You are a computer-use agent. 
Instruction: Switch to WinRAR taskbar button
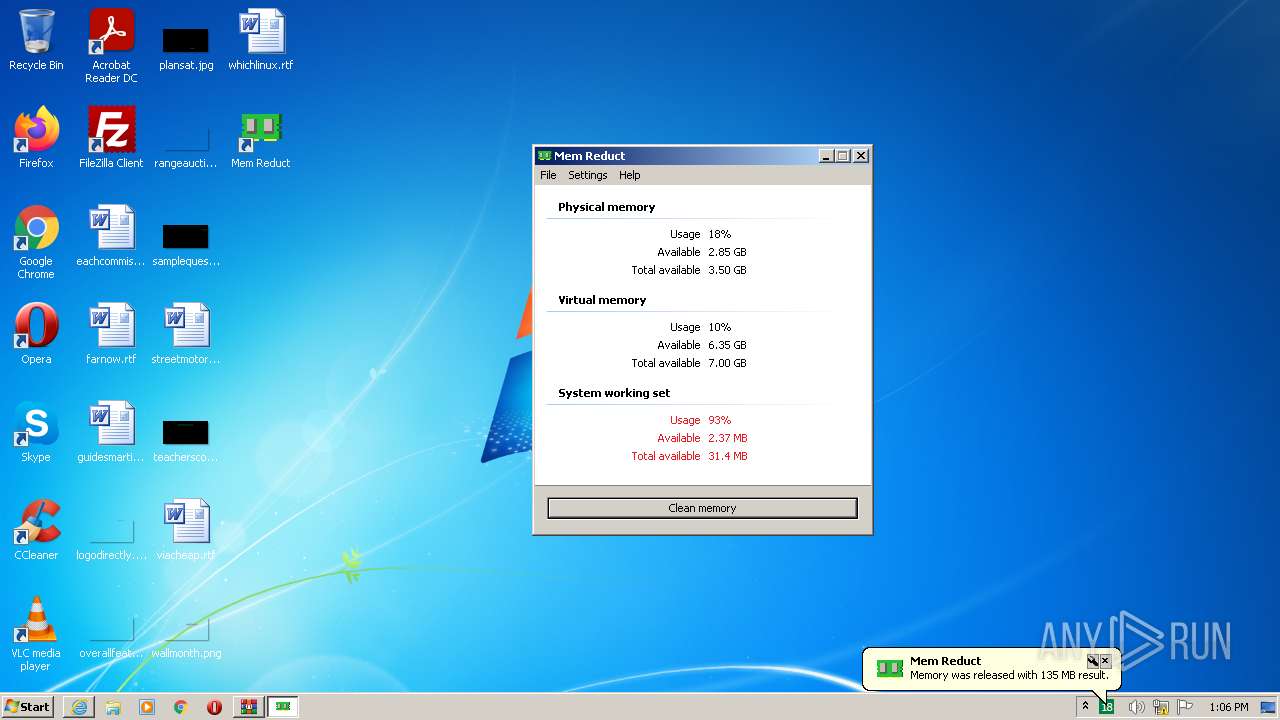point(248,707)
